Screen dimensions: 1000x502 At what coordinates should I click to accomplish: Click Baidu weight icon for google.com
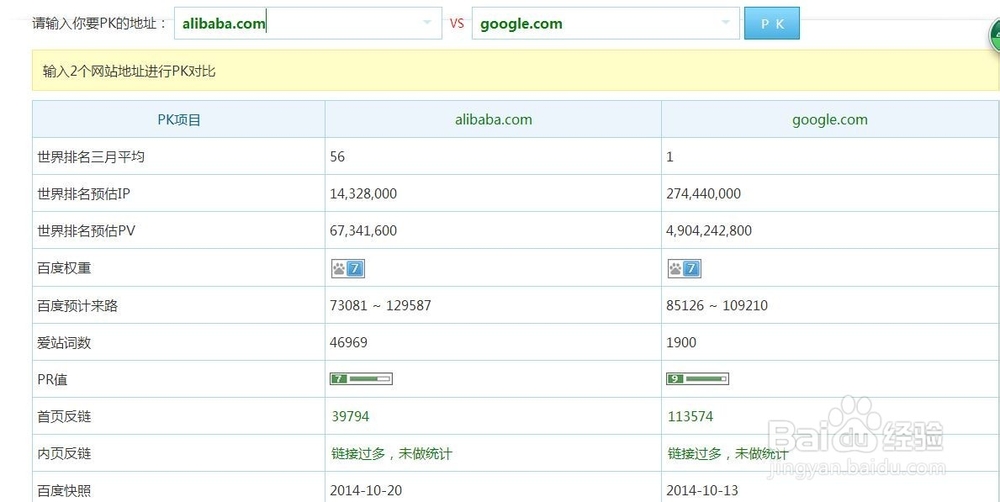[x=684, y=268]
